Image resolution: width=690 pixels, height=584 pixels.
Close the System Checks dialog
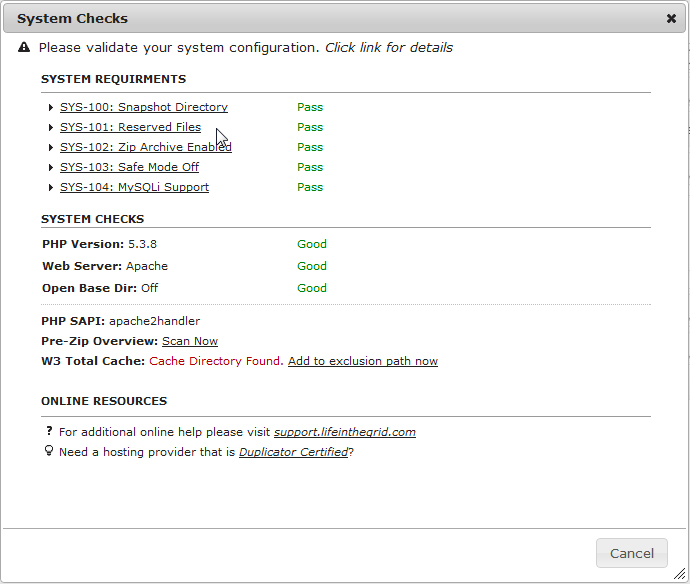click(671, 18)
